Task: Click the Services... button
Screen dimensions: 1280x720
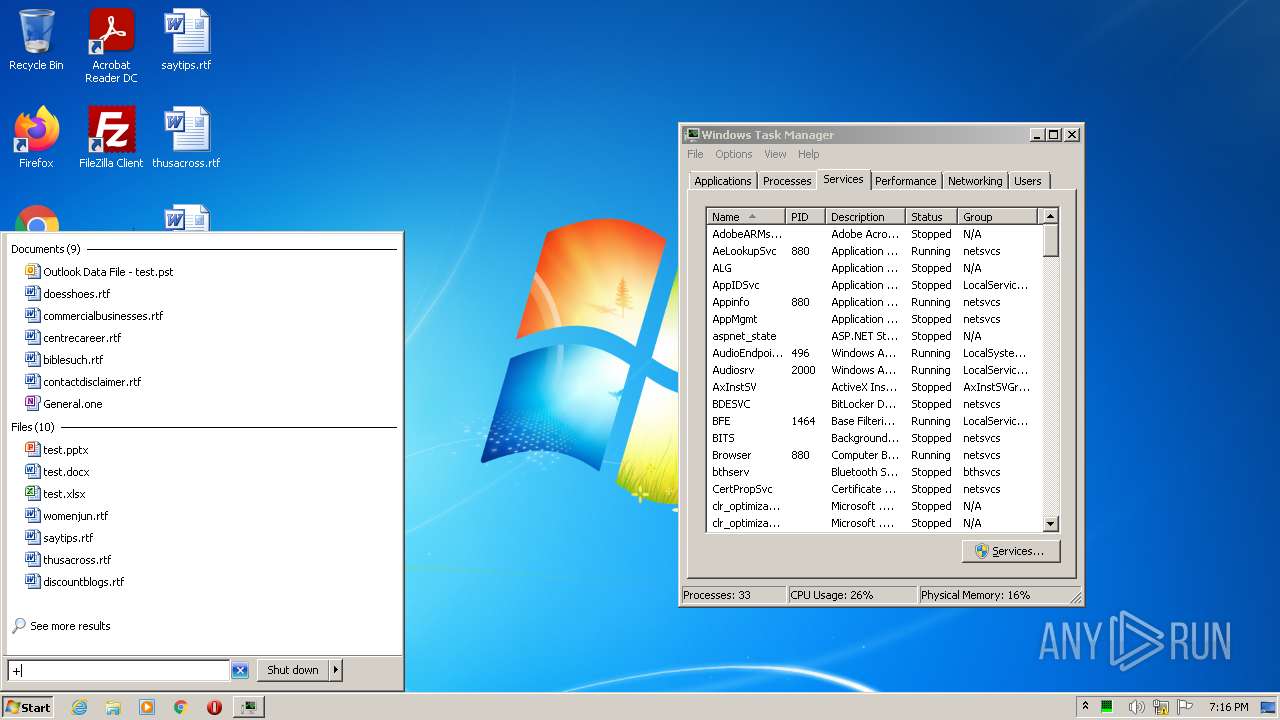Action: pos(1010,551)
